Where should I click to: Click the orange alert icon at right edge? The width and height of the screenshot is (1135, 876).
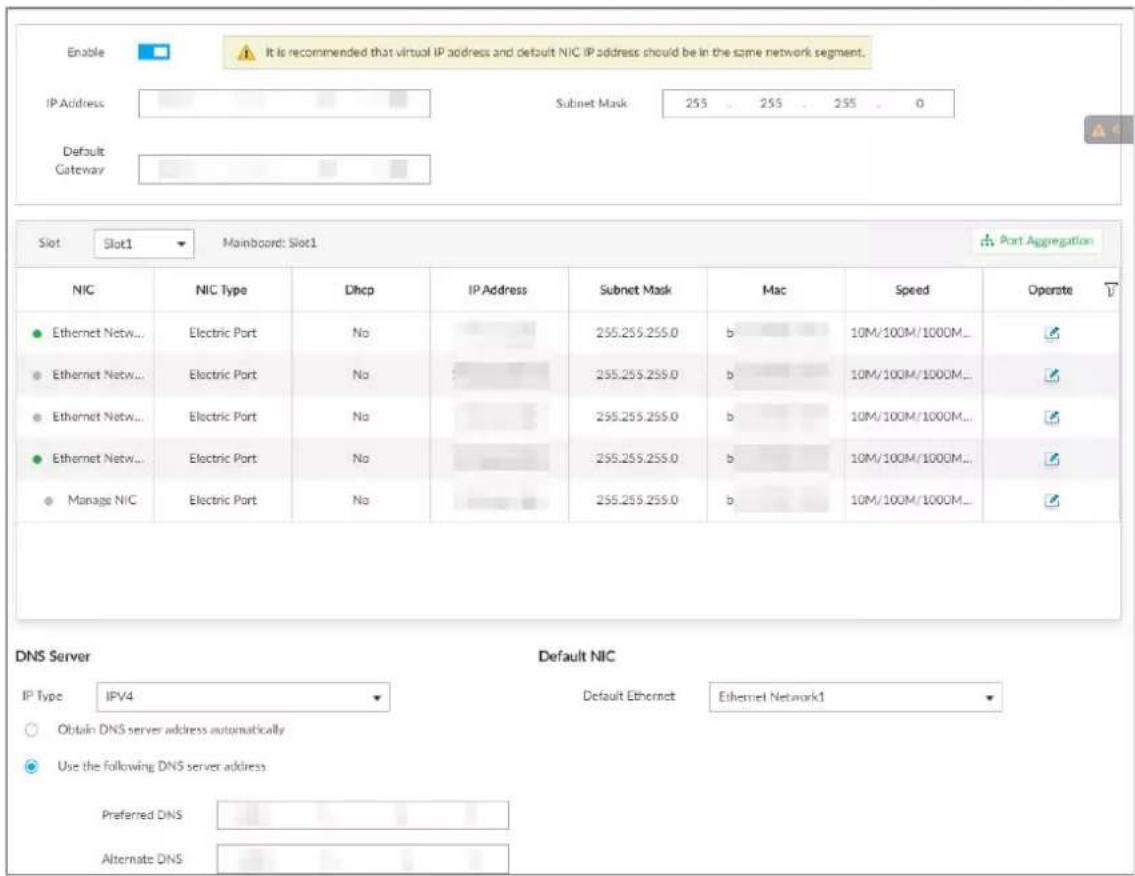[x=1099, y=130]
